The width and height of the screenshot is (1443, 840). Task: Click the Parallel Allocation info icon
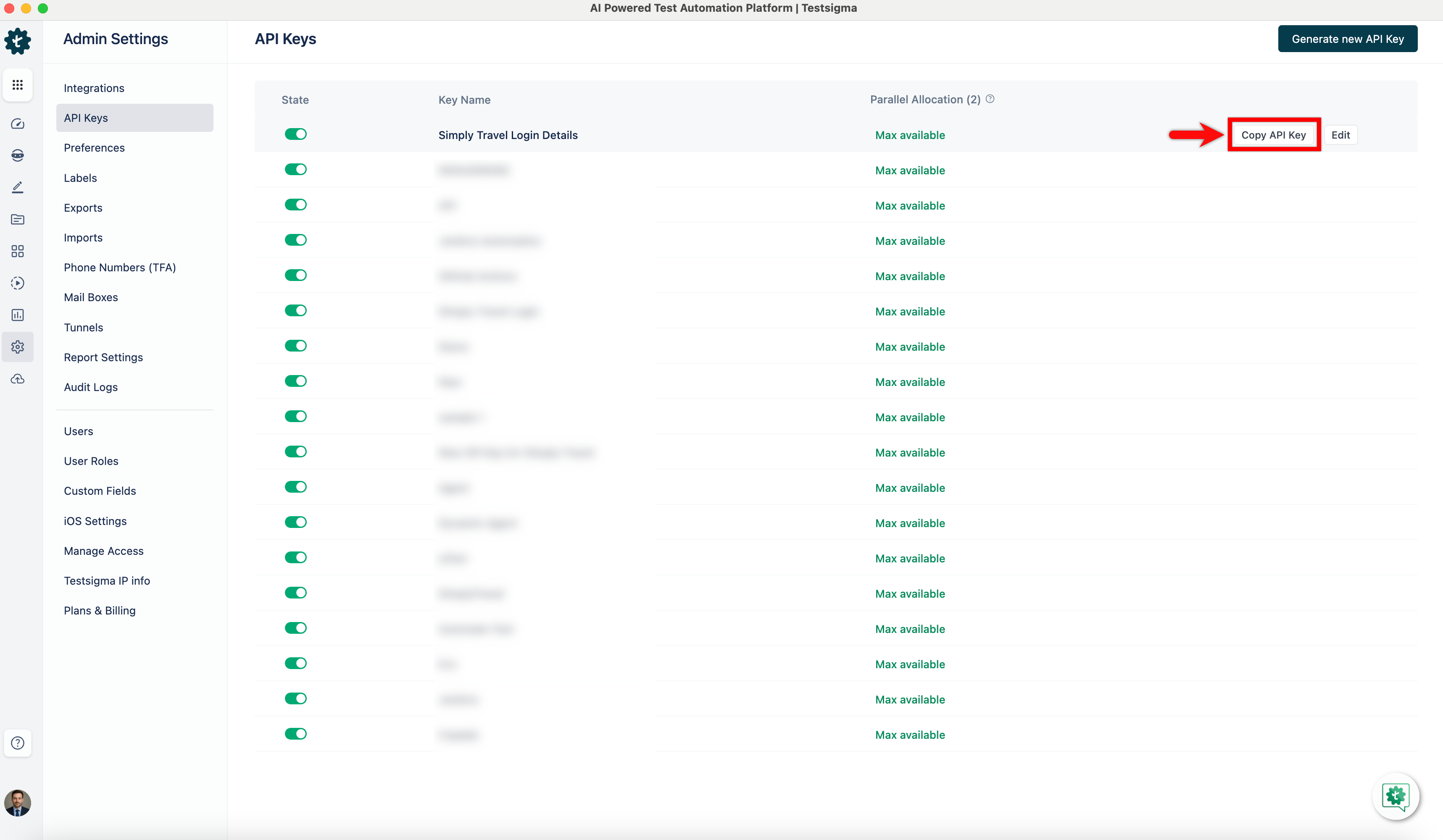(x=990, y=99)
